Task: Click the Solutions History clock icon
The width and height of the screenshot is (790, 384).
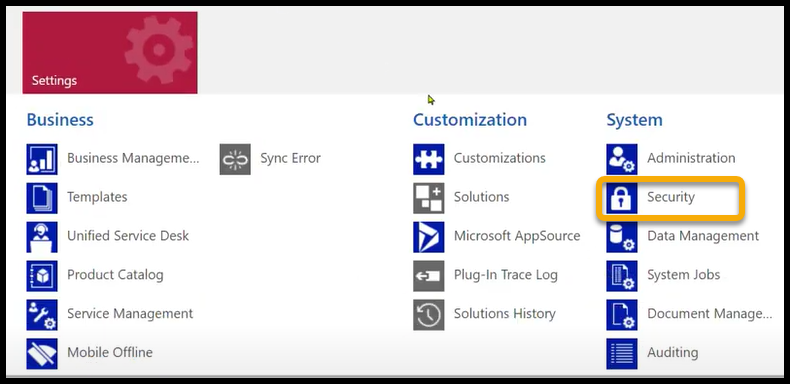Action: (x=429, y=314)
